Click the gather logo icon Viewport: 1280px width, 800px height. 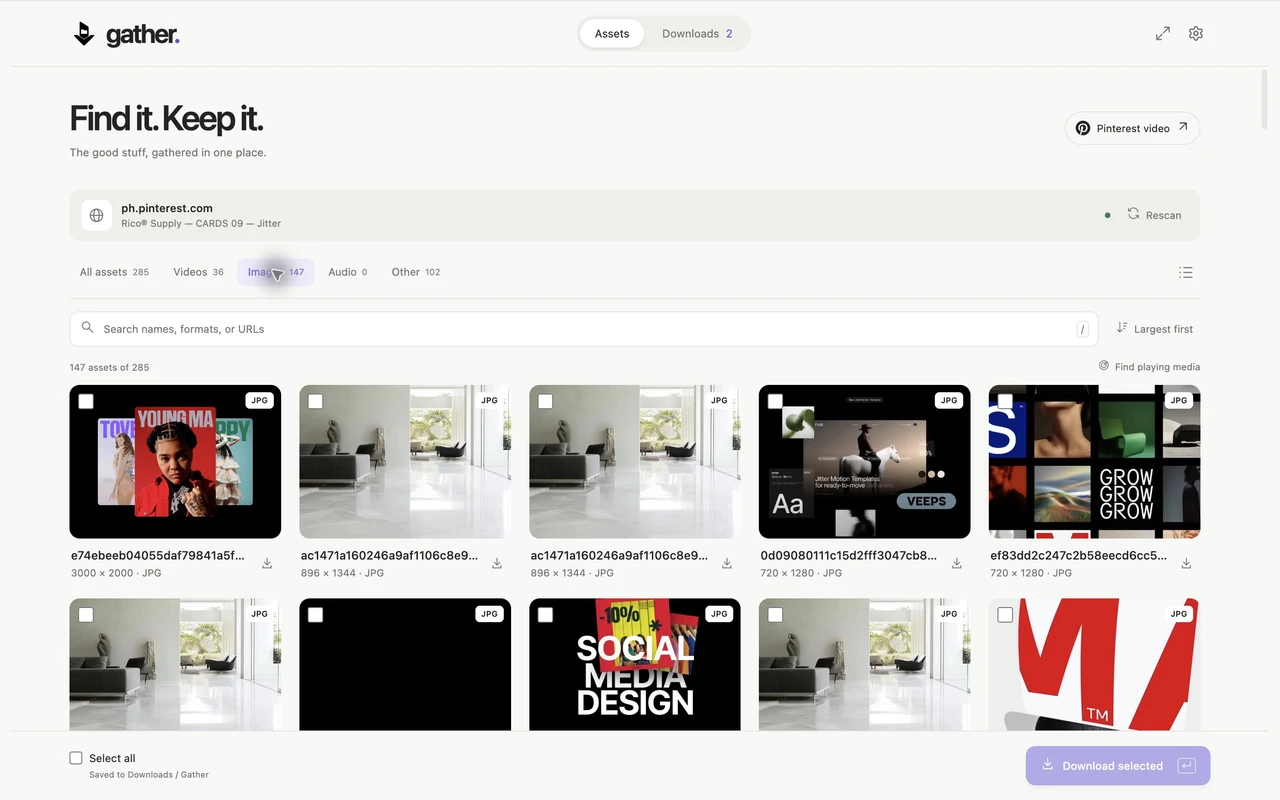[84, 34]
